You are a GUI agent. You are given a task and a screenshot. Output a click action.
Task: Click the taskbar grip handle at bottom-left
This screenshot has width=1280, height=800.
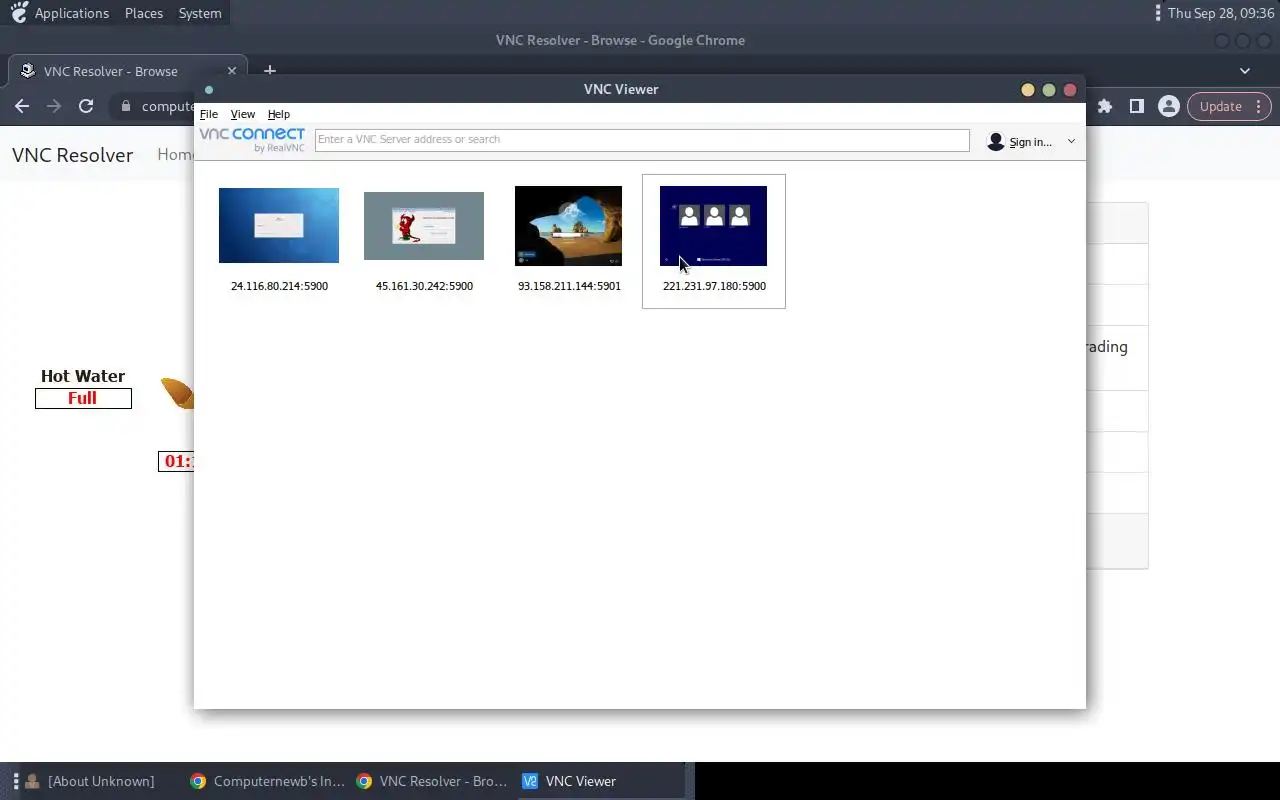[16, 781]
